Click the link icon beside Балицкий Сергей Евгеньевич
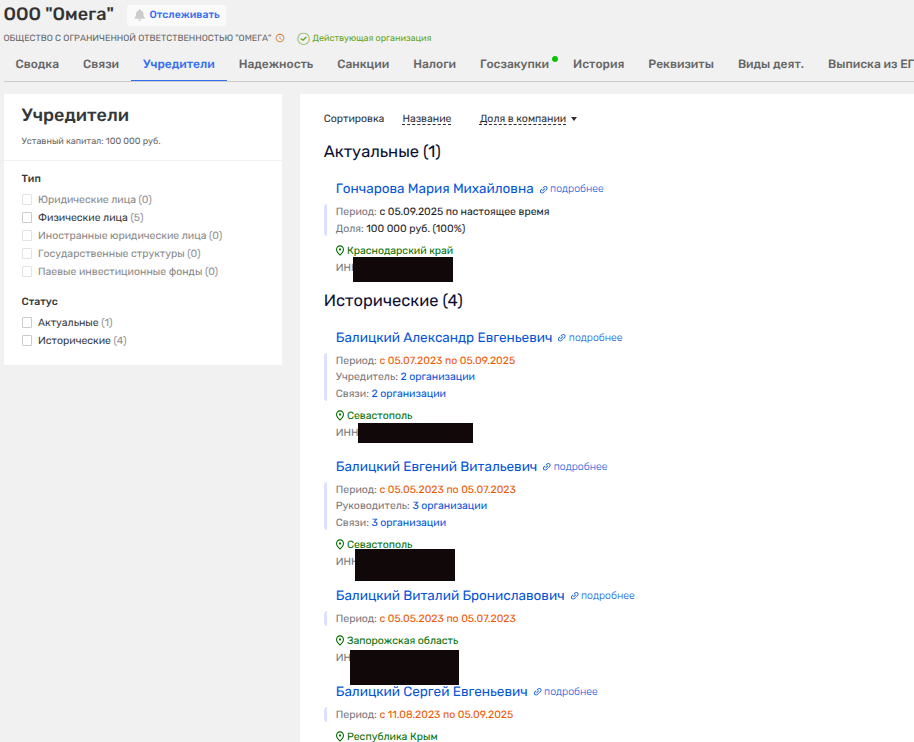 (537, 692)
